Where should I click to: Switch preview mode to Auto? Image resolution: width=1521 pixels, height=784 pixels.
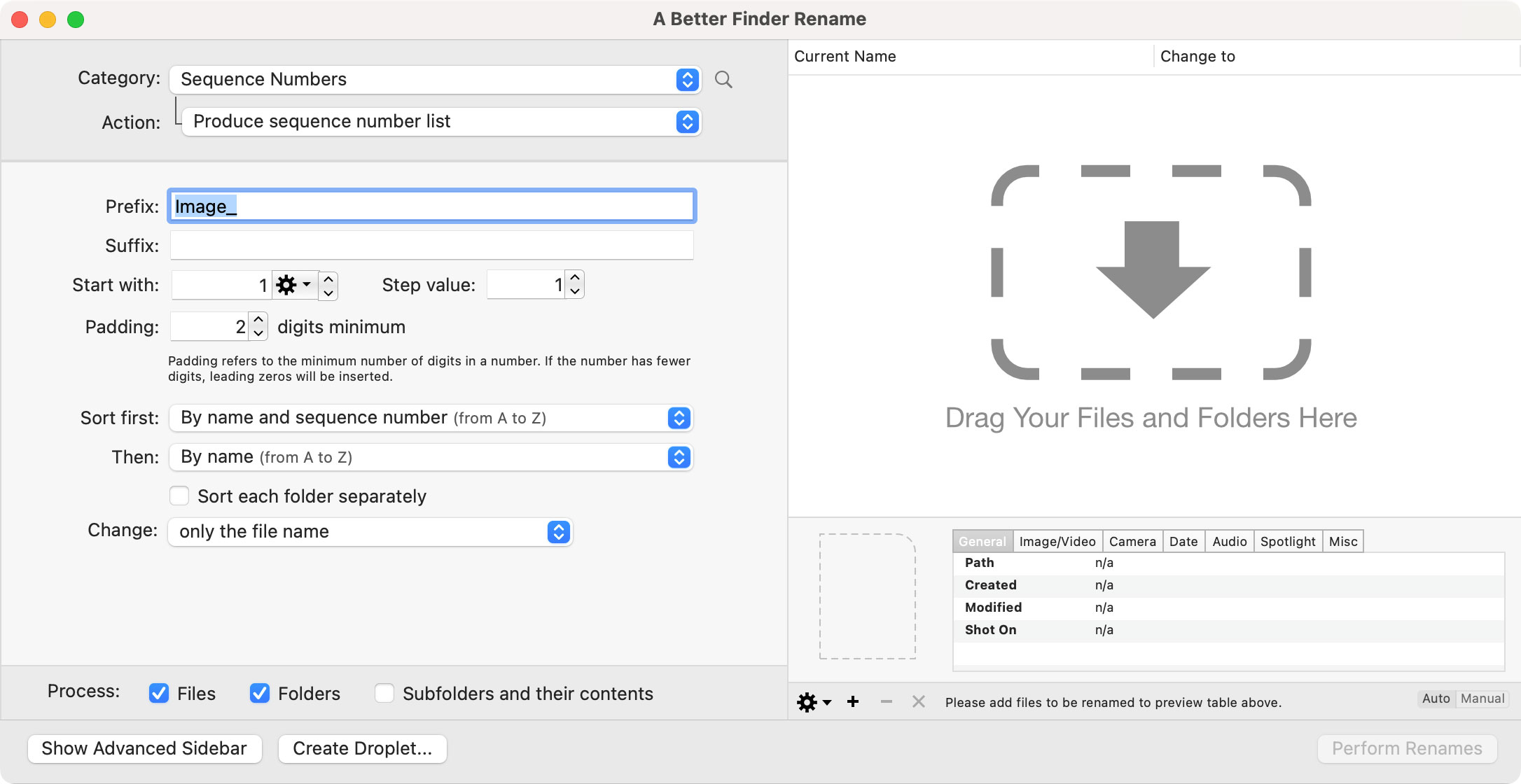(1436, 699)
